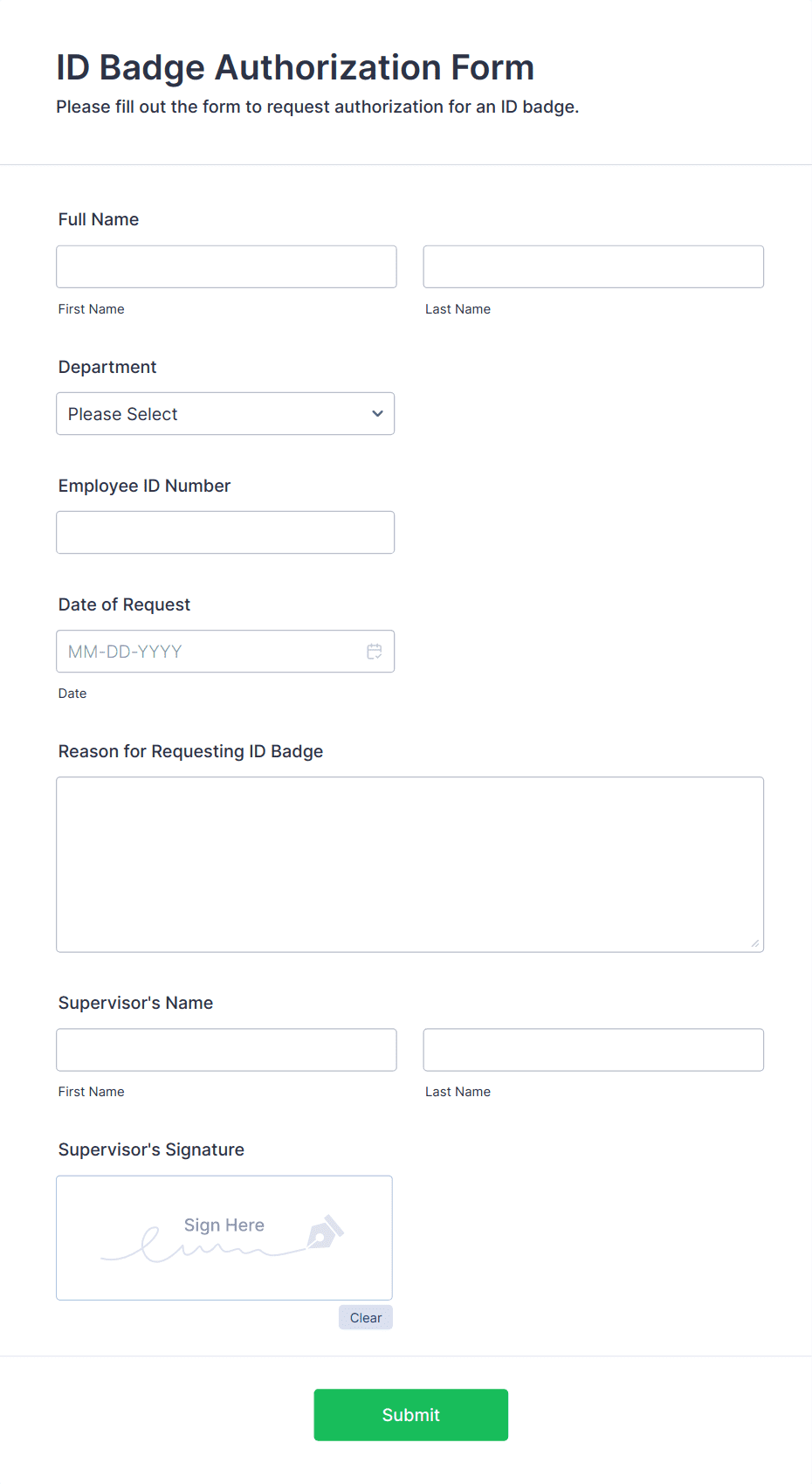The image size is (812, 1484).
Task: Click the Full Name First Name field
Action: click(225, 266)
